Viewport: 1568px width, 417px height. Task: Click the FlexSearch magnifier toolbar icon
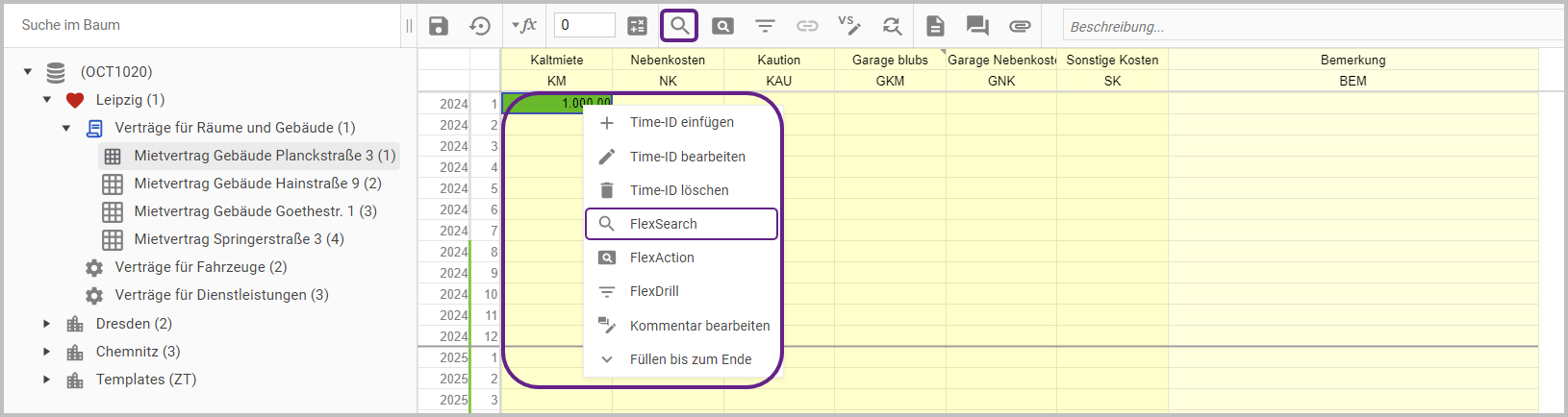(x=679, y=26)
